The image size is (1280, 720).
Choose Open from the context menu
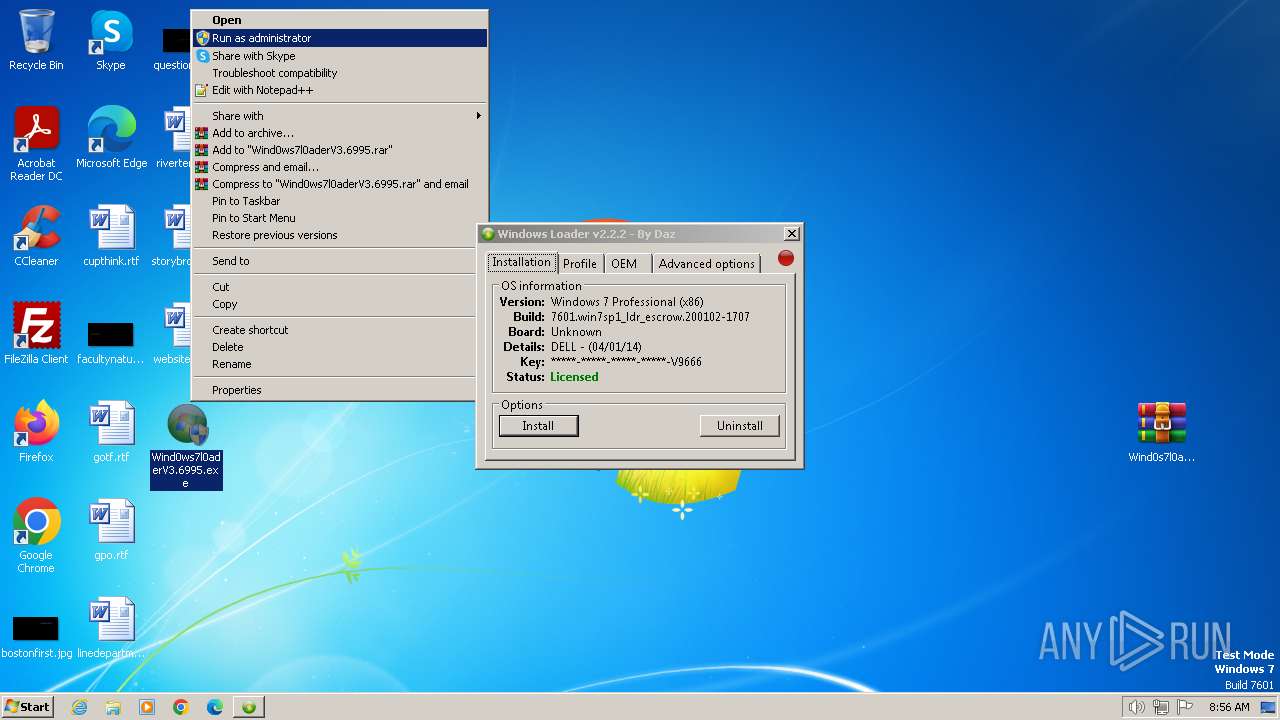340,20
